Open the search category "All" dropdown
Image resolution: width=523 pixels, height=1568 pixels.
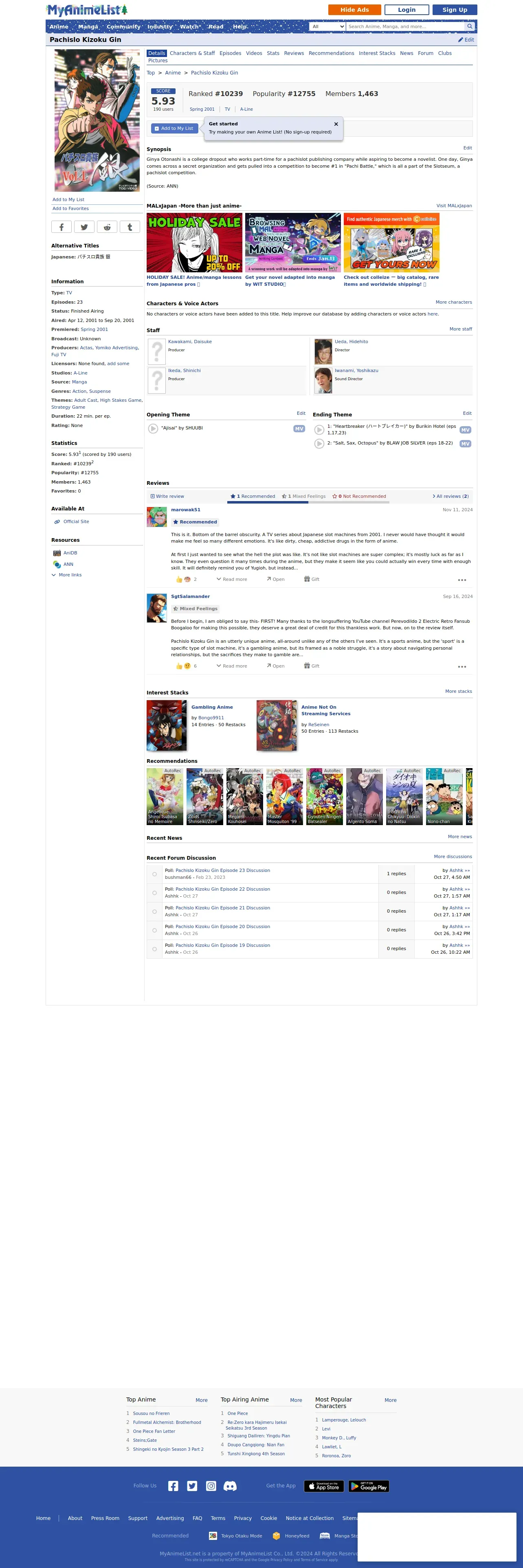[x=327, y=27]
